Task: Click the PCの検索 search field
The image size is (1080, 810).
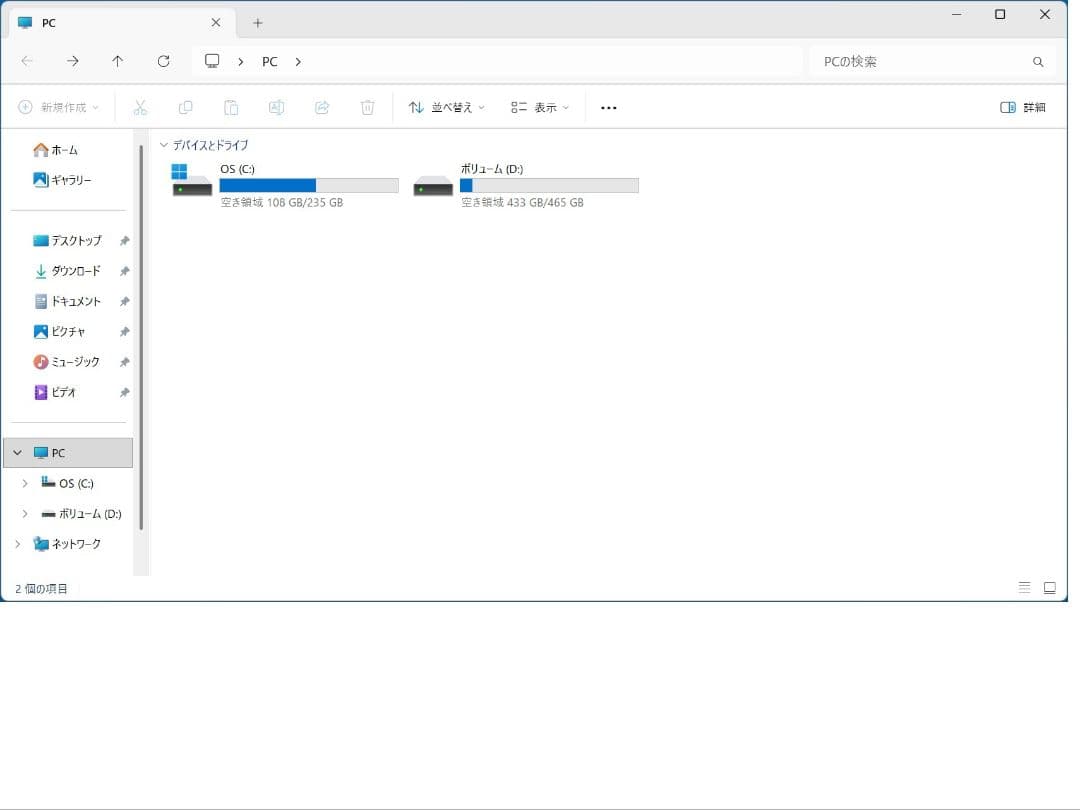Action: point(930,61)
